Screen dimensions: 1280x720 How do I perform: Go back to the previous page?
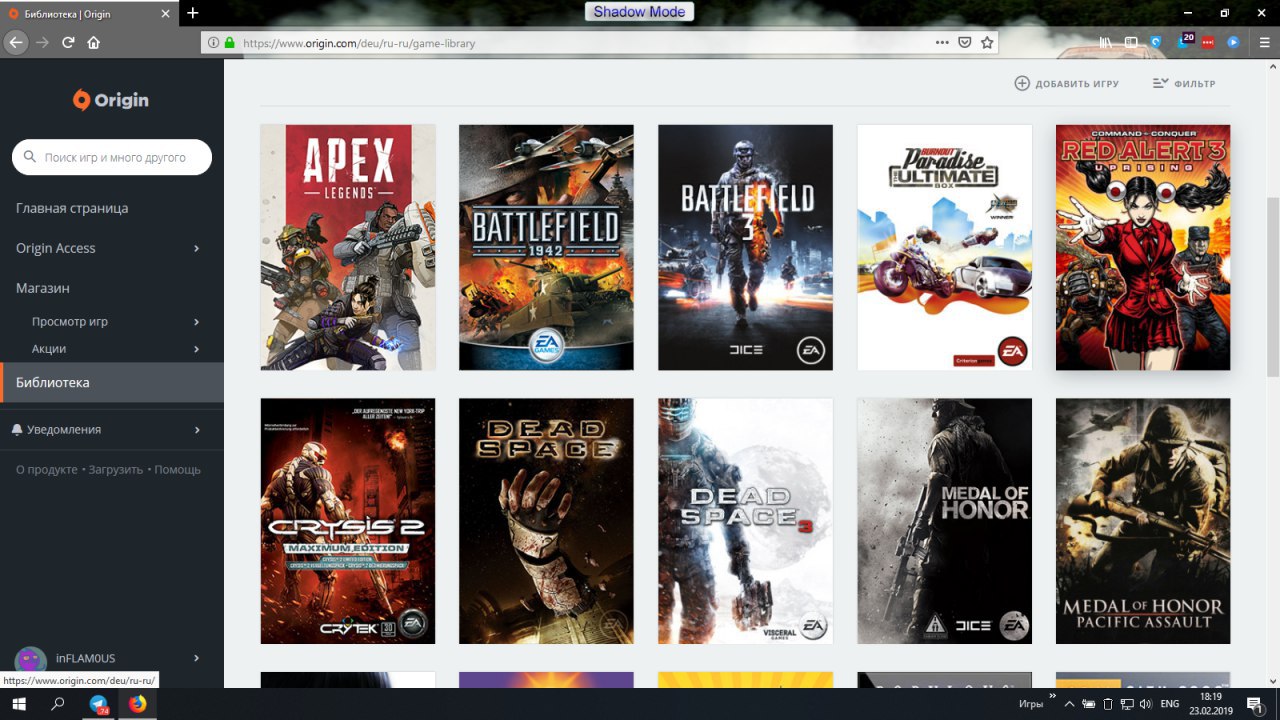(x=16, y=42)
